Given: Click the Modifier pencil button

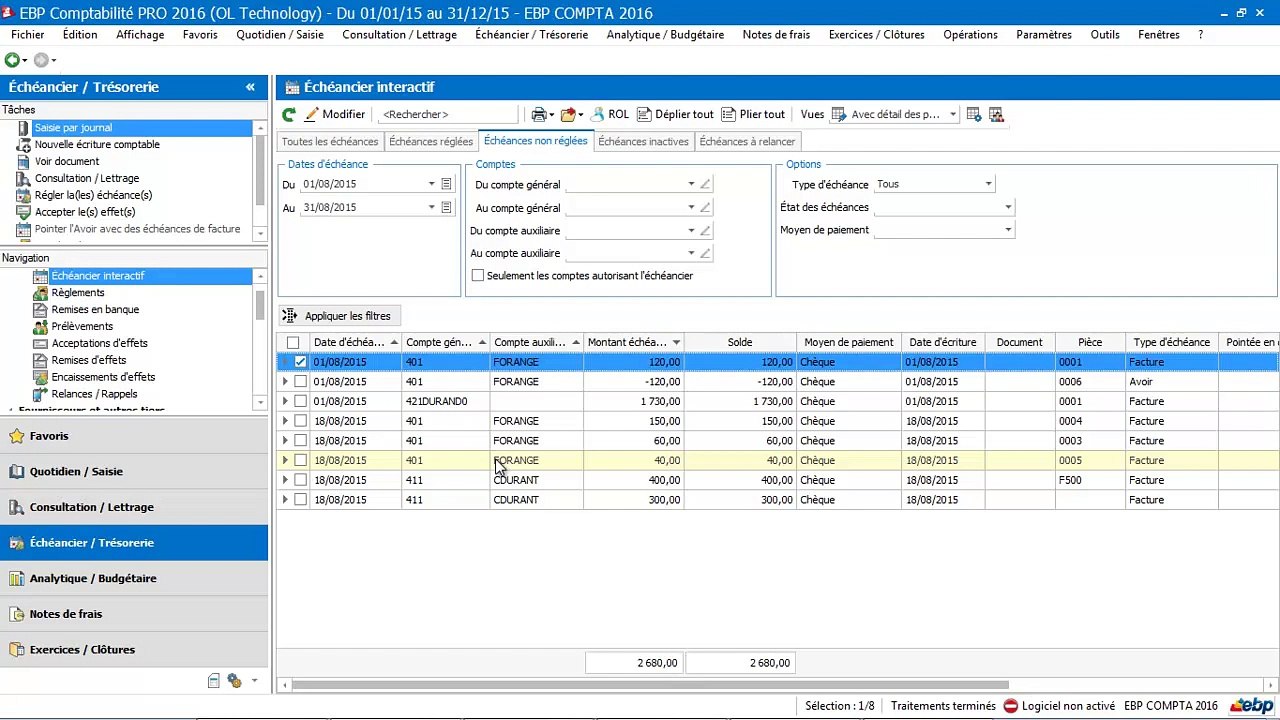Looking at the screenshot, I should (x=335, y=115).
